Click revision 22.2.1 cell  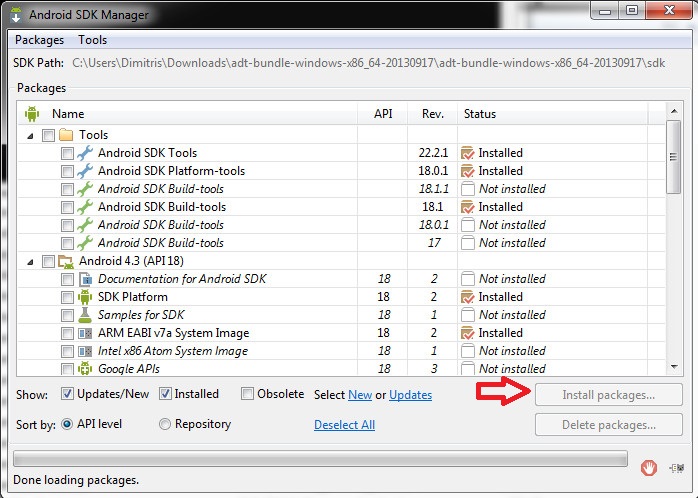[433, 153]
